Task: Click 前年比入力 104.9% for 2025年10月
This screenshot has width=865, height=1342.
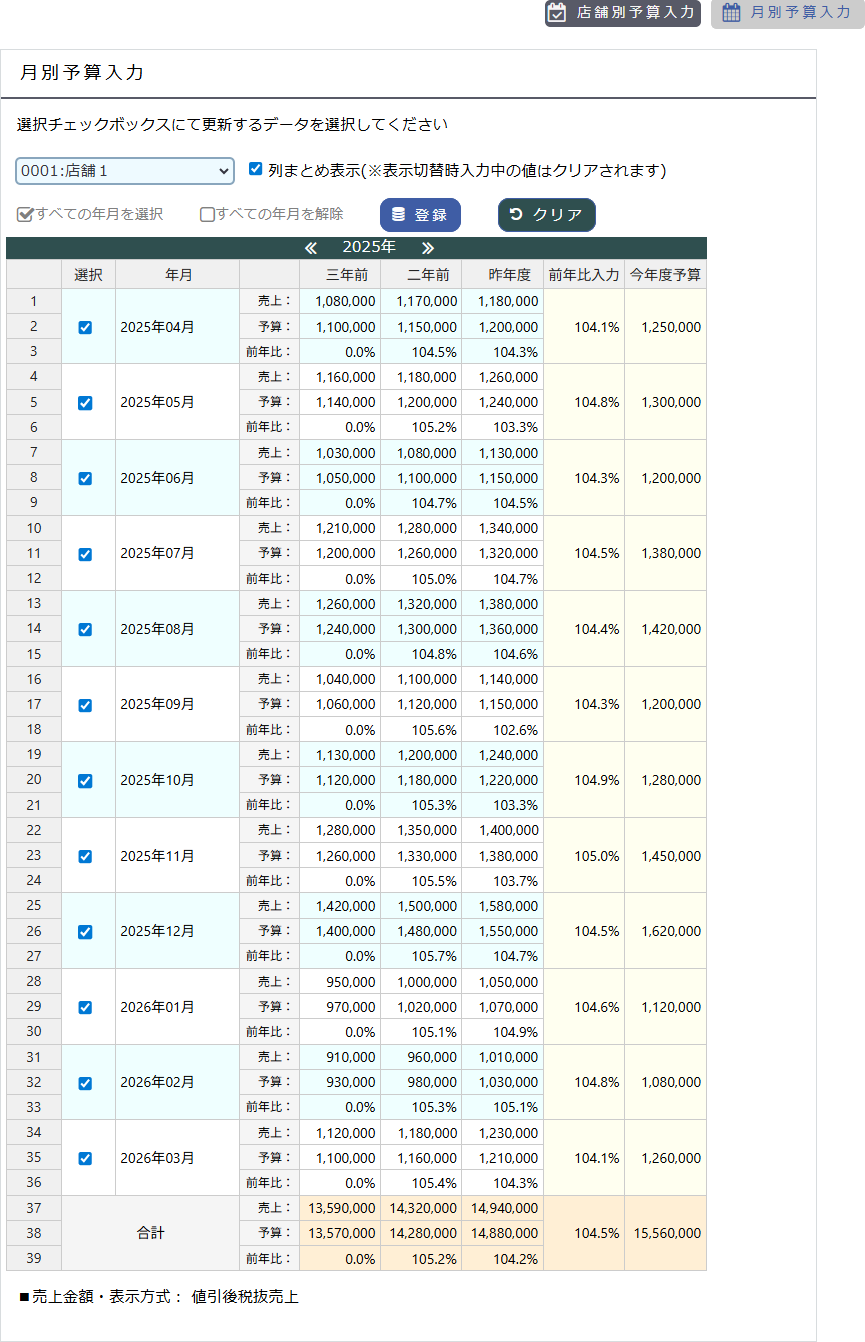Action: pos(584,780)
